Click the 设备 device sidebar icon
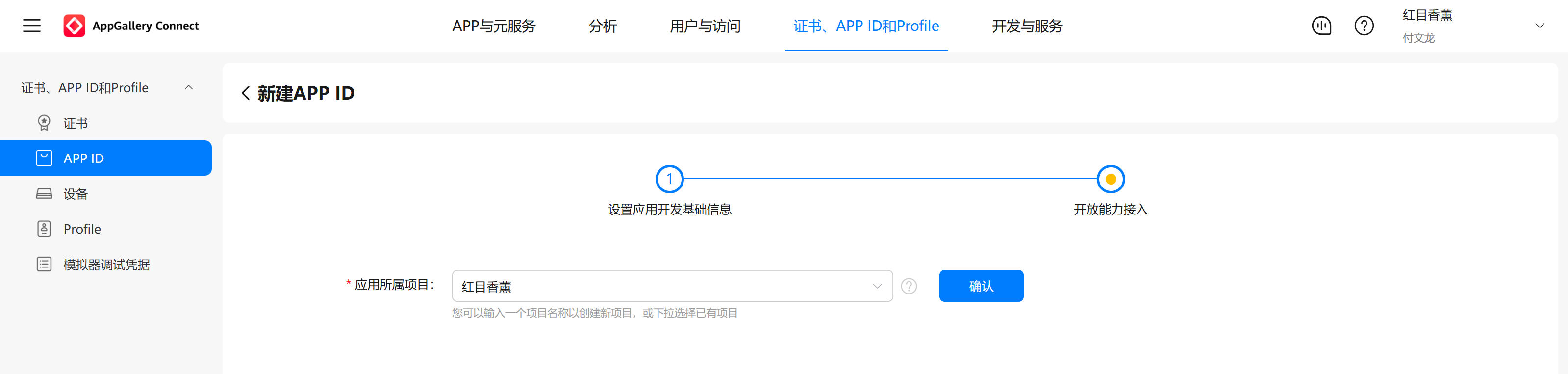Image resolution: width=1568 pixels, height=374 pixels. pyautogui.click(x=44, y=194)
